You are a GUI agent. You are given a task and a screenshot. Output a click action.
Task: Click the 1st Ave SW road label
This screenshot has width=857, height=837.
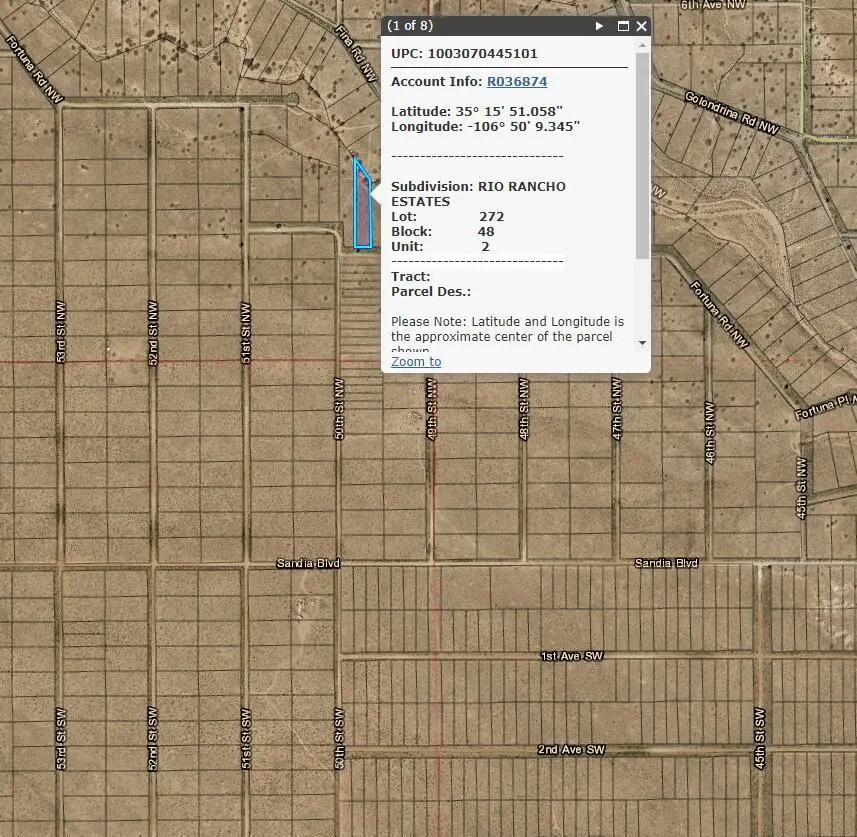coord(572,656)
